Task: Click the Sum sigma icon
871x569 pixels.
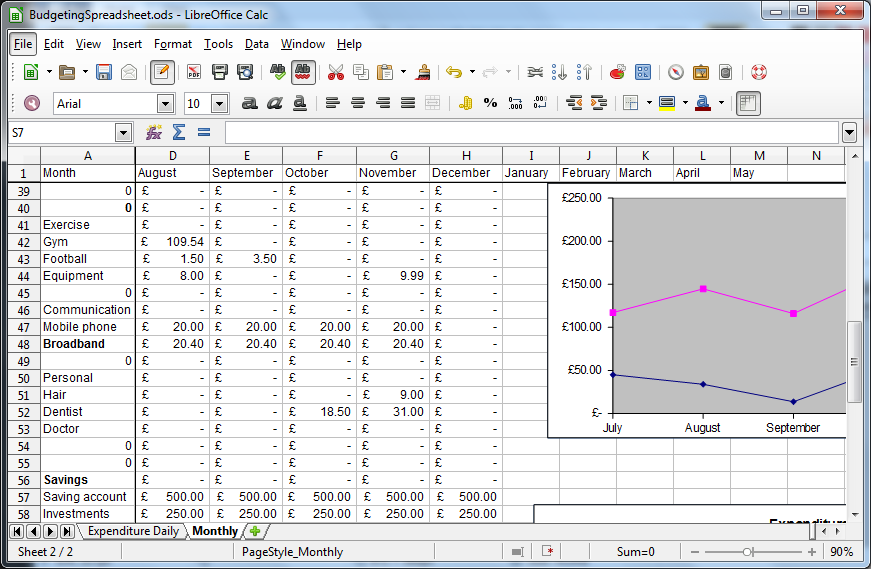Action: (x=179, y=132)
